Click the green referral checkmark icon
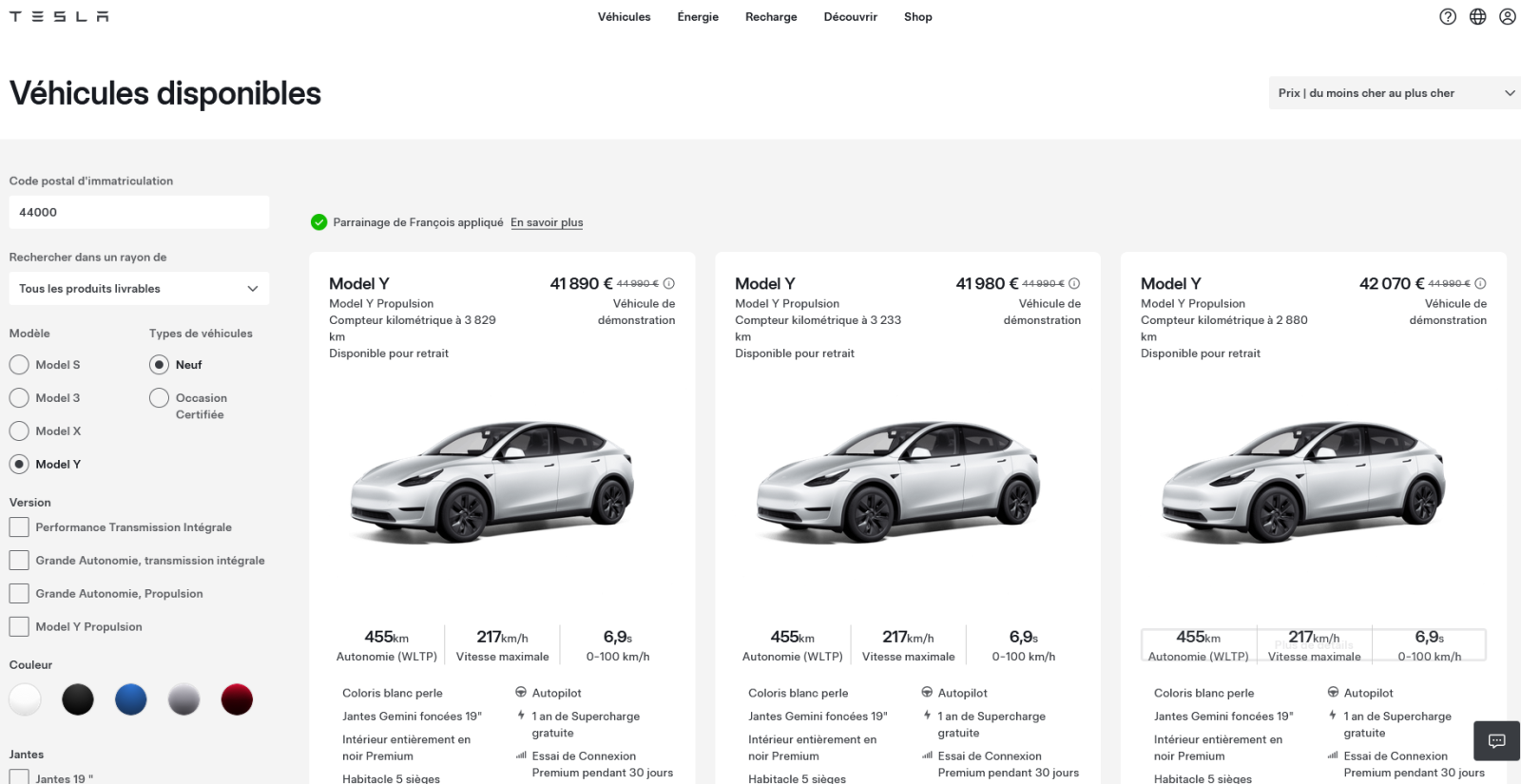Viewport: 1521px width, 784px height. [319, 222]
